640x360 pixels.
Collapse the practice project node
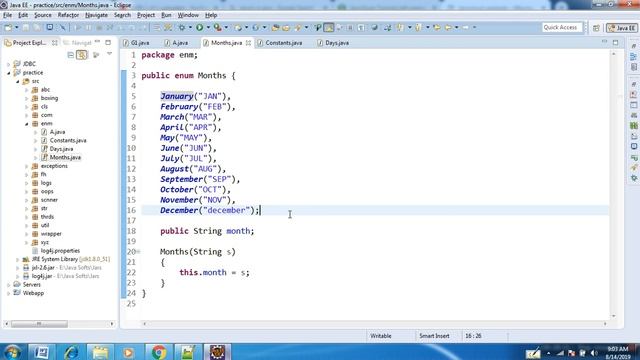point(9,73)
